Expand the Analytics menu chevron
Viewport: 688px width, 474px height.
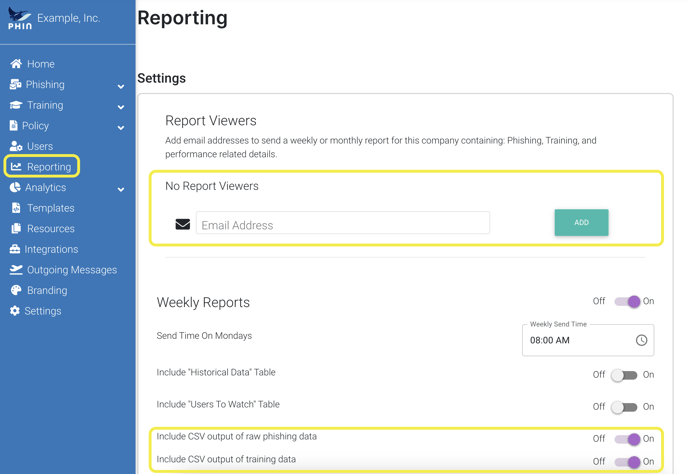pyautogui.click(x=121, y=190)
